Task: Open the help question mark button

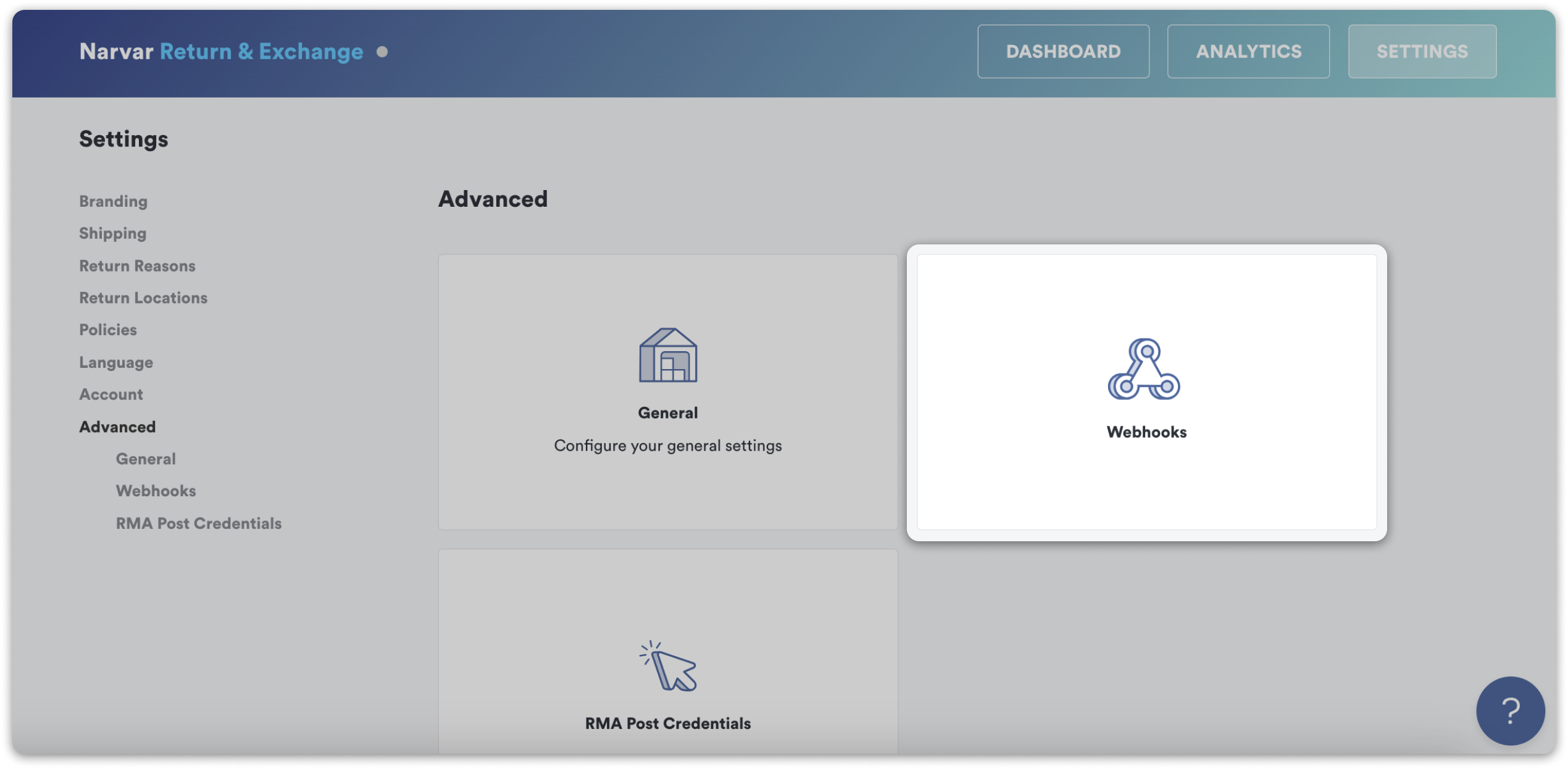Action: [x=1510, y=711]
